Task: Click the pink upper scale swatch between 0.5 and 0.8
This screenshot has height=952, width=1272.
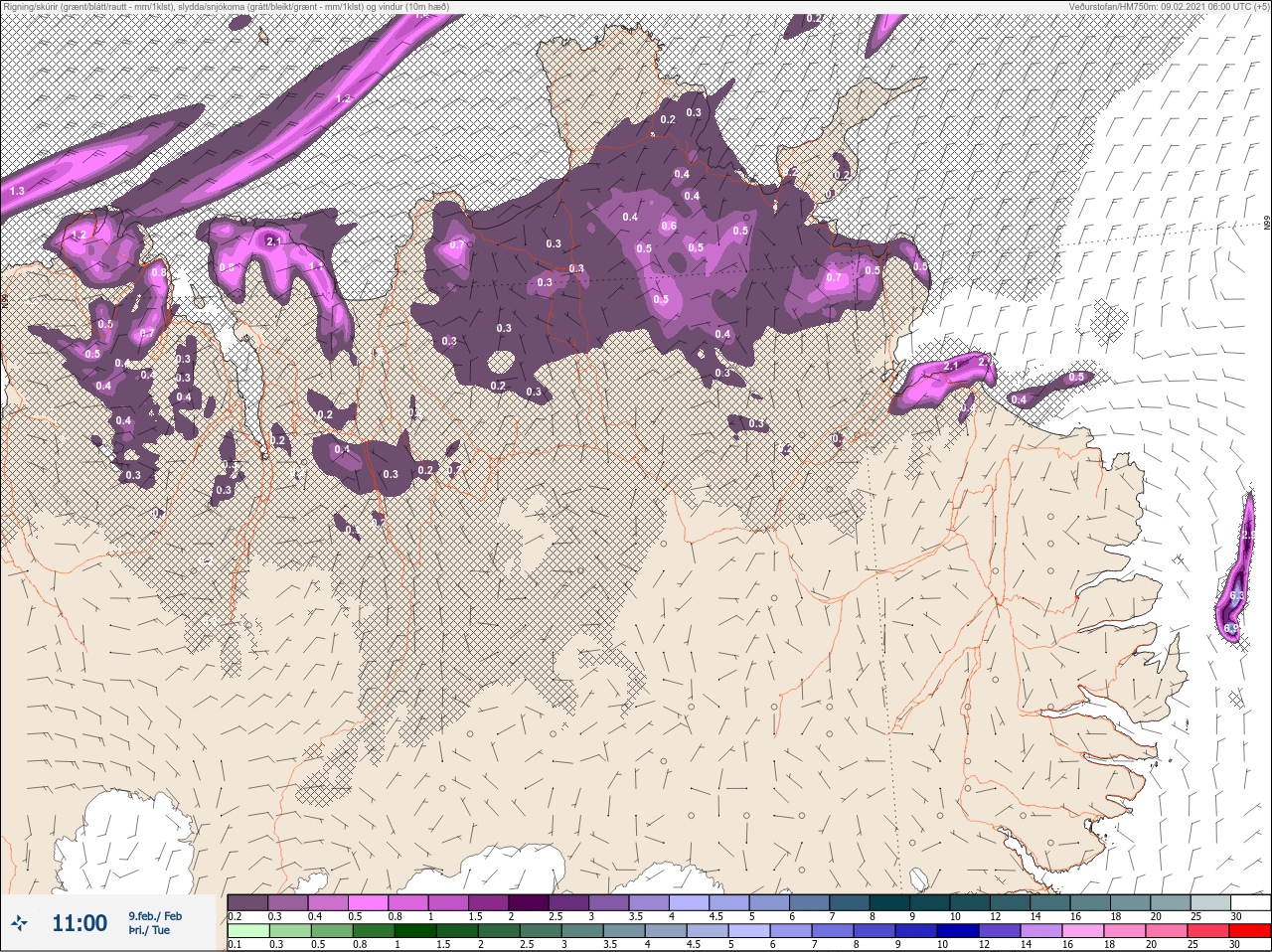Action: (x=370, y=902)
